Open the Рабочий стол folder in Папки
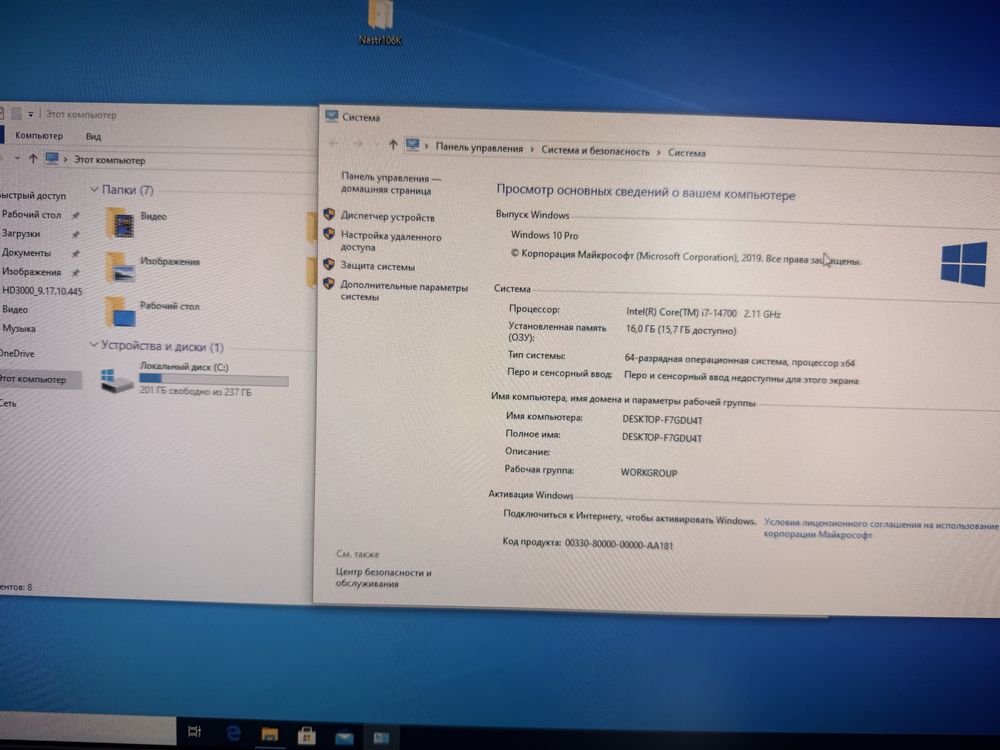The image size is (1000, 750). point(121,312)
